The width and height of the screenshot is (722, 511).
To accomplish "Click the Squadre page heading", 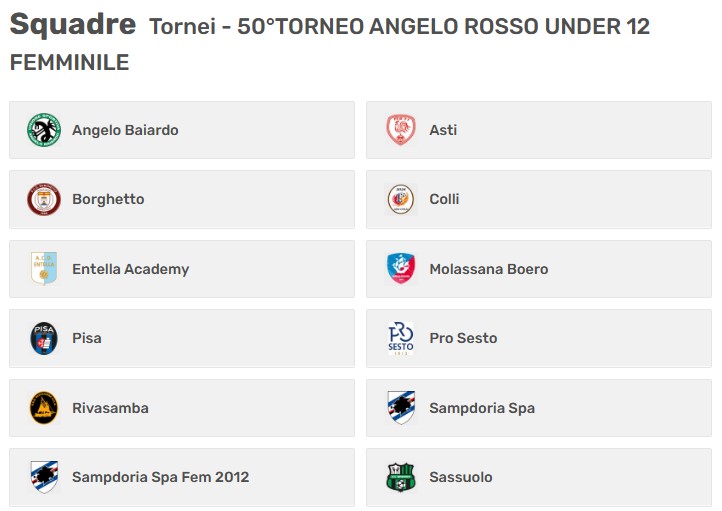I will coord(73,25).
